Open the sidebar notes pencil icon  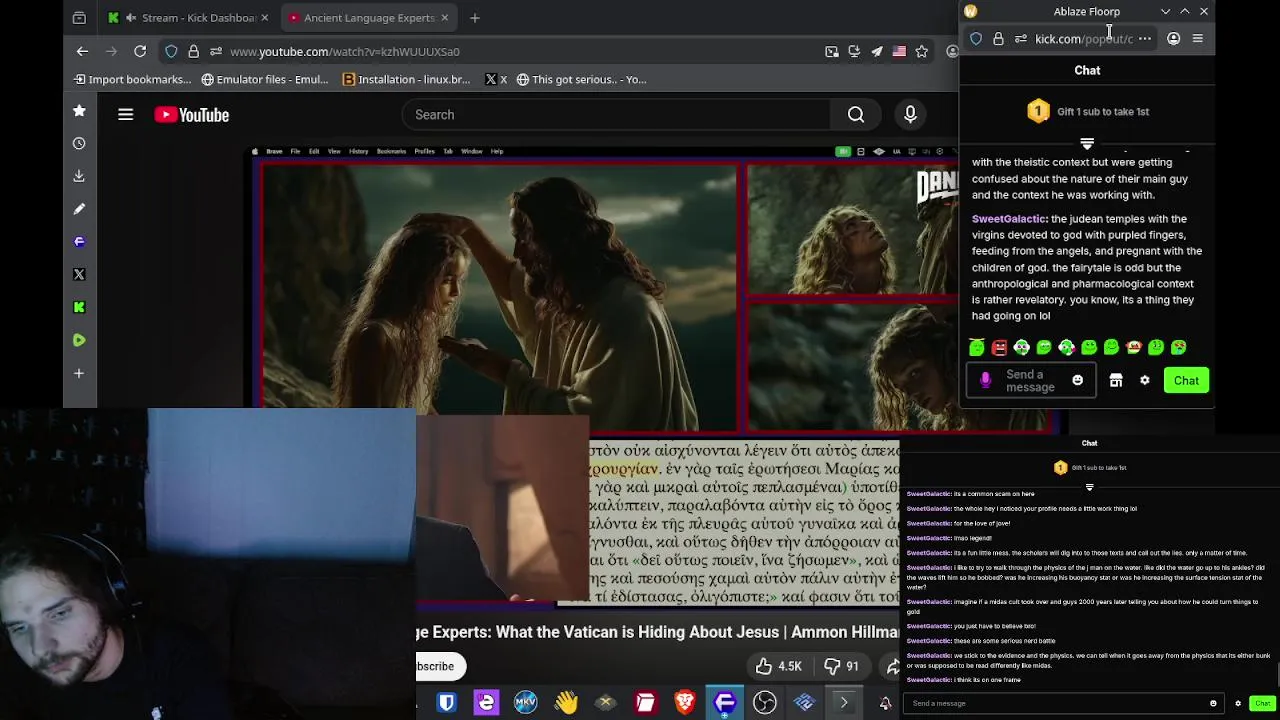tap(79, 209)
